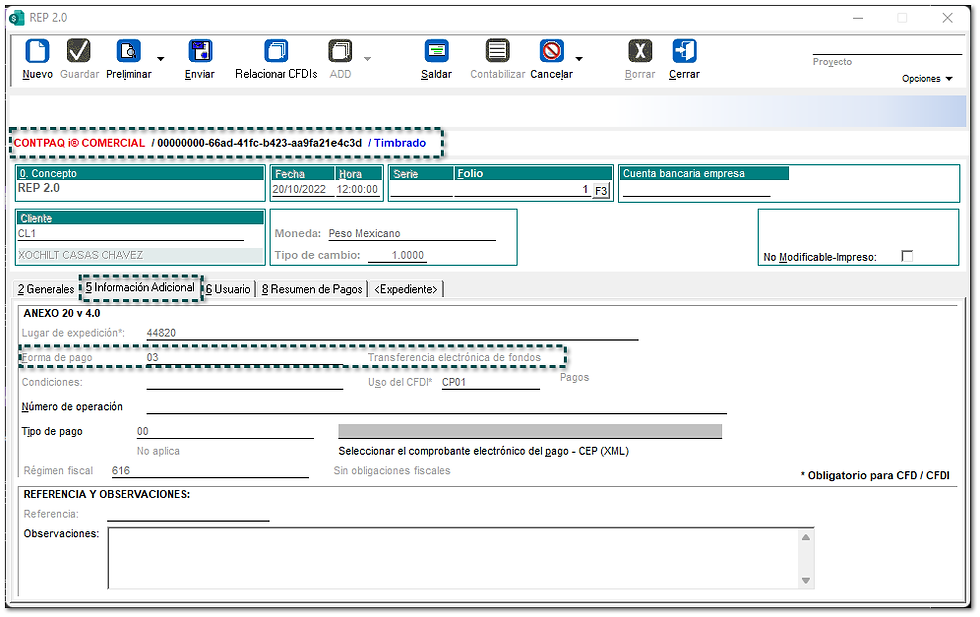
Task: Click the F3 button next to Folio
Action: 601,191
